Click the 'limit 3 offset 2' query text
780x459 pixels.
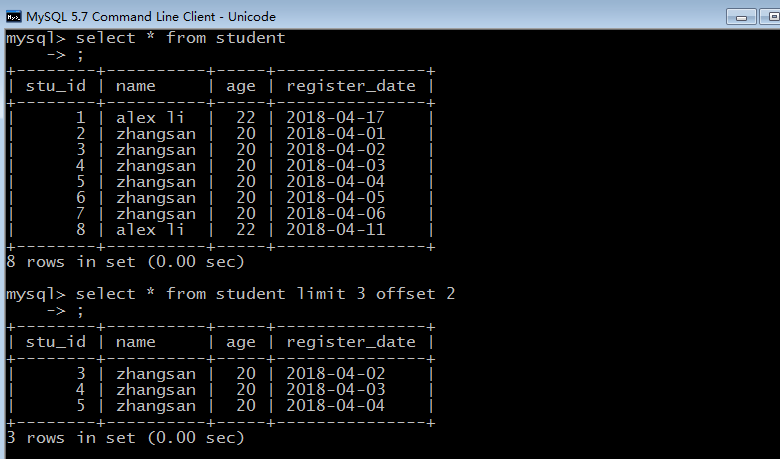coord(376,293)
